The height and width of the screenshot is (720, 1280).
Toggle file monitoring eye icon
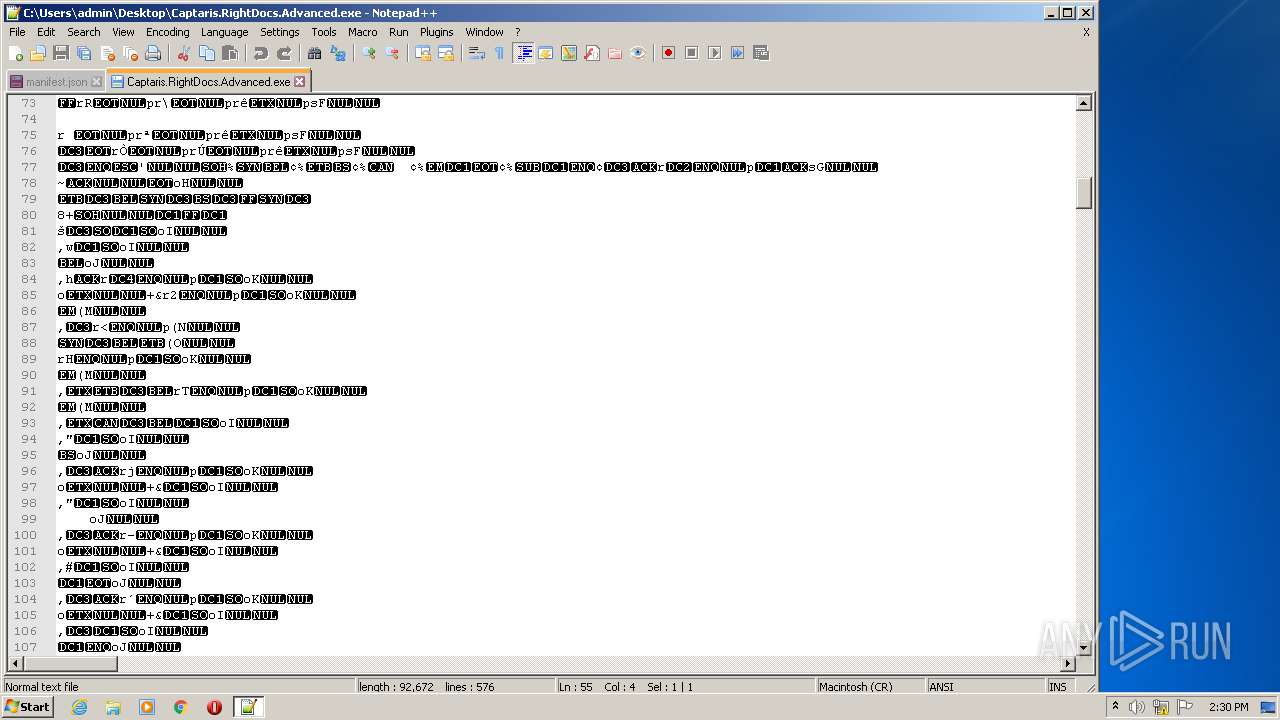(x=637, y=53)
